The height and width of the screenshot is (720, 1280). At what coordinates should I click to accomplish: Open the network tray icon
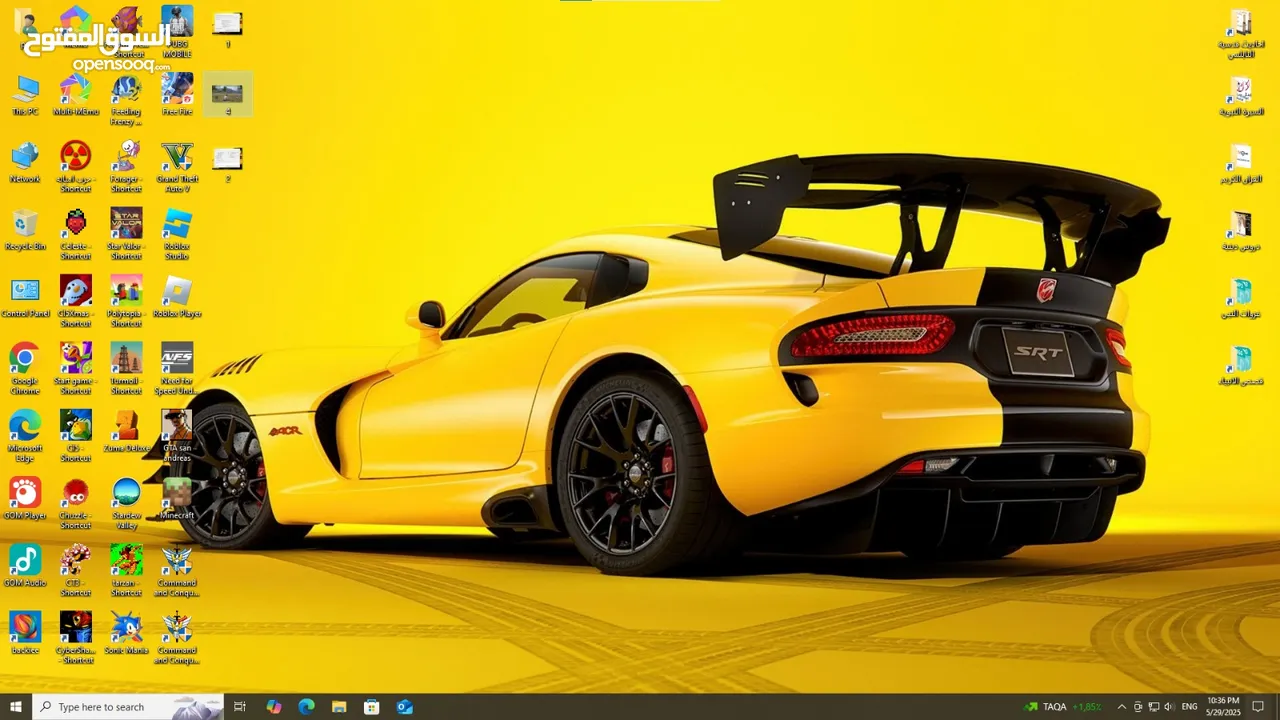(1153, 707)
